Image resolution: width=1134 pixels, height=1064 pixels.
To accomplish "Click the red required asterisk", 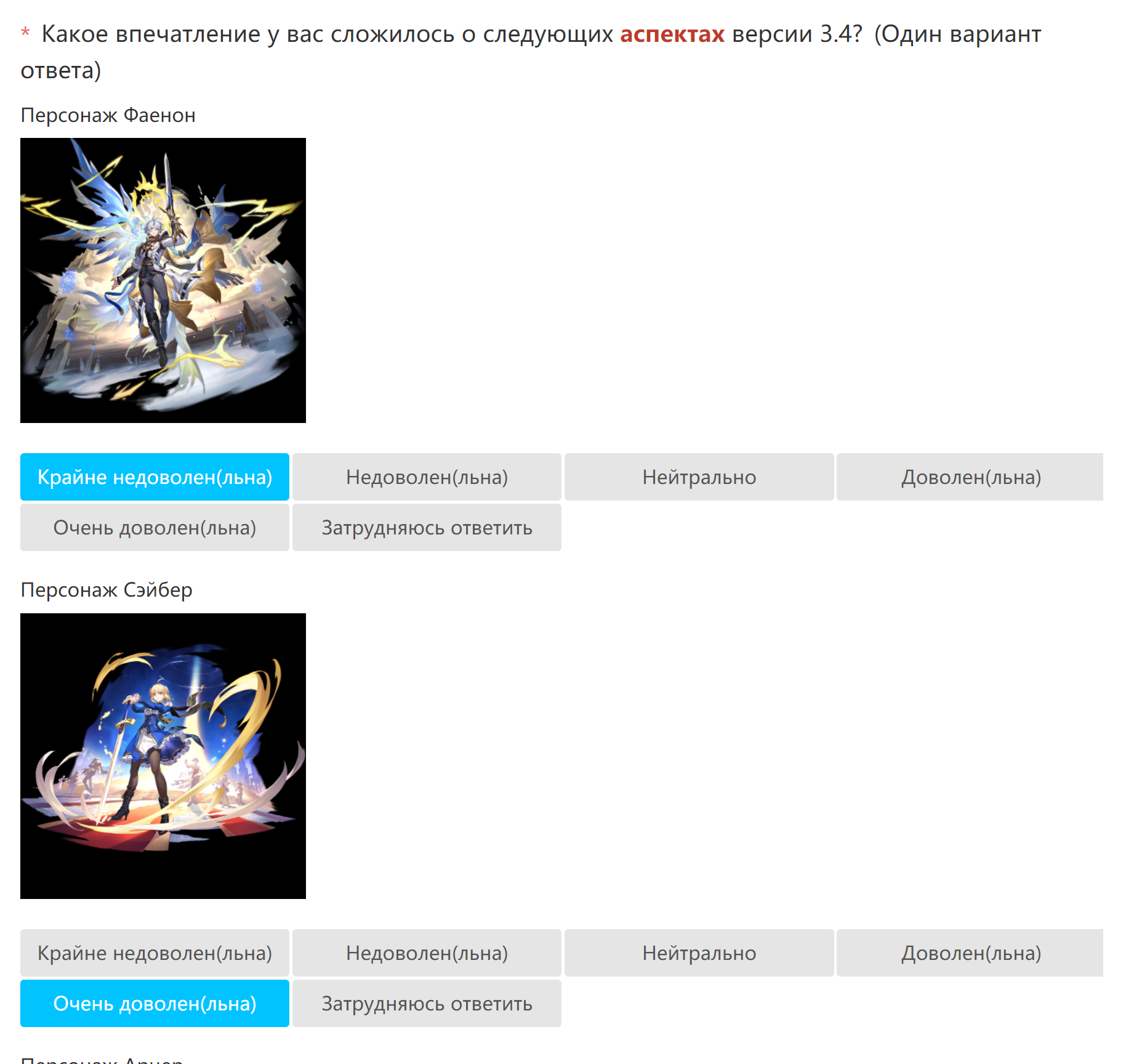I will [25, 32].
